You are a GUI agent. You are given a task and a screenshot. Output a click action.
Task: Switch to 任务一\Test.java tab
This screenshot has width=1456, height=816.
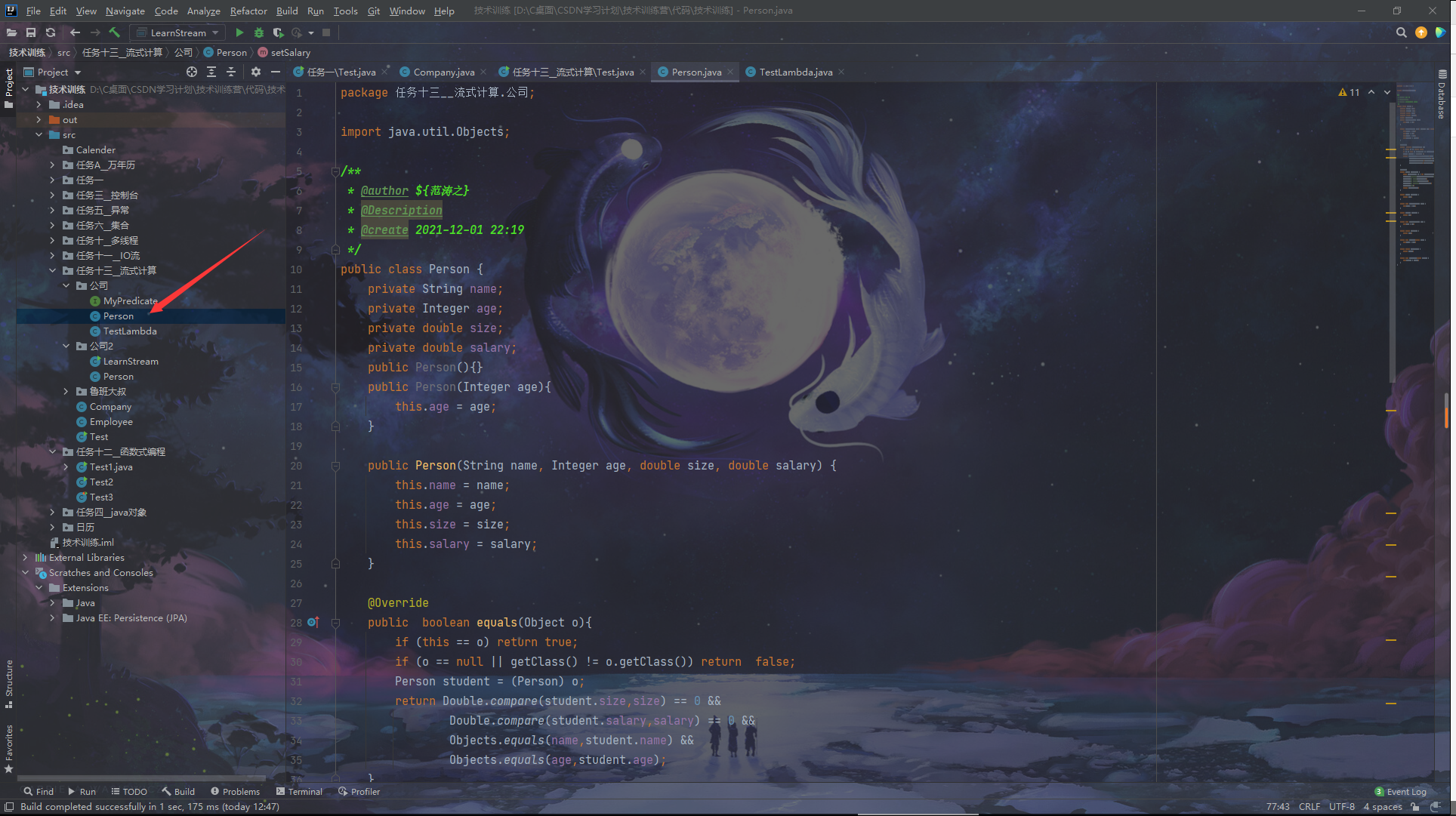[x=341, y=72]
